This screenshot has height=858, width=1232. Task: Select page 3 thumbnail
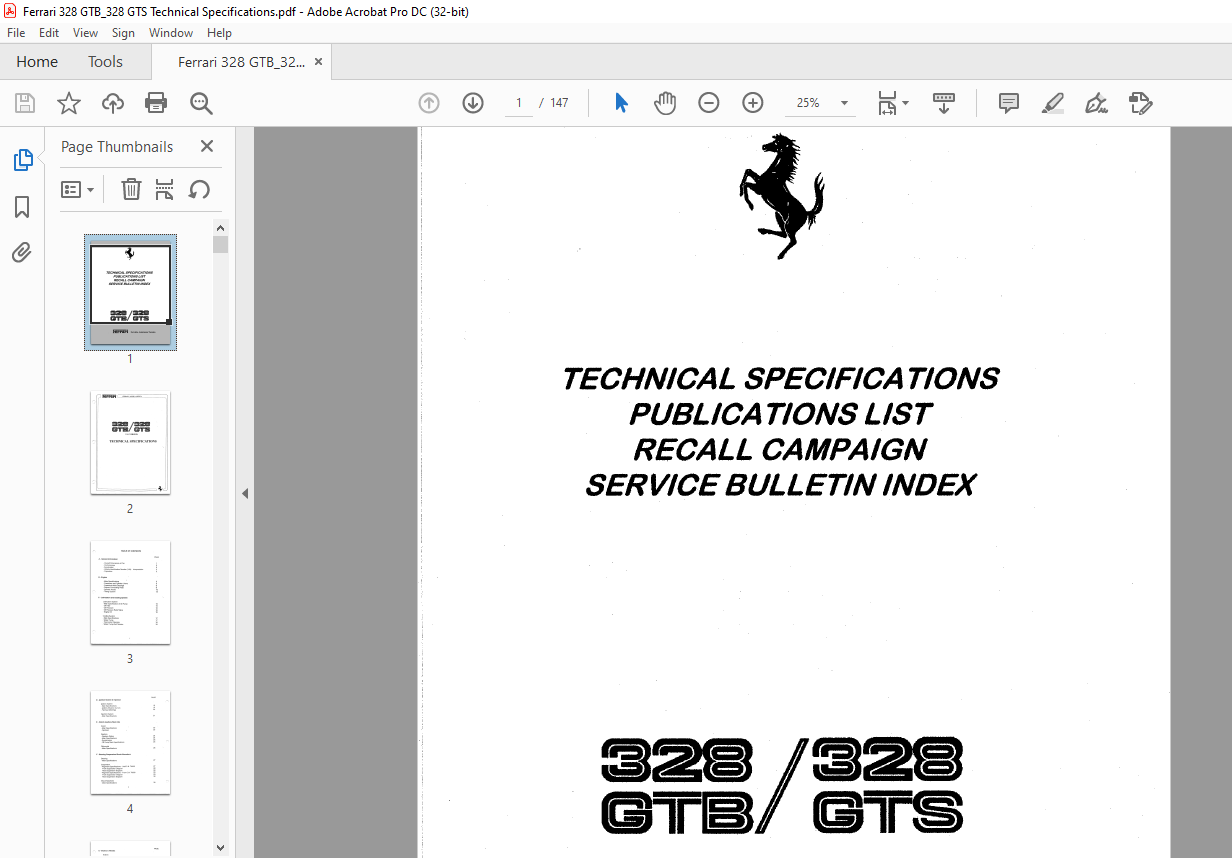(x=130, y=593)
